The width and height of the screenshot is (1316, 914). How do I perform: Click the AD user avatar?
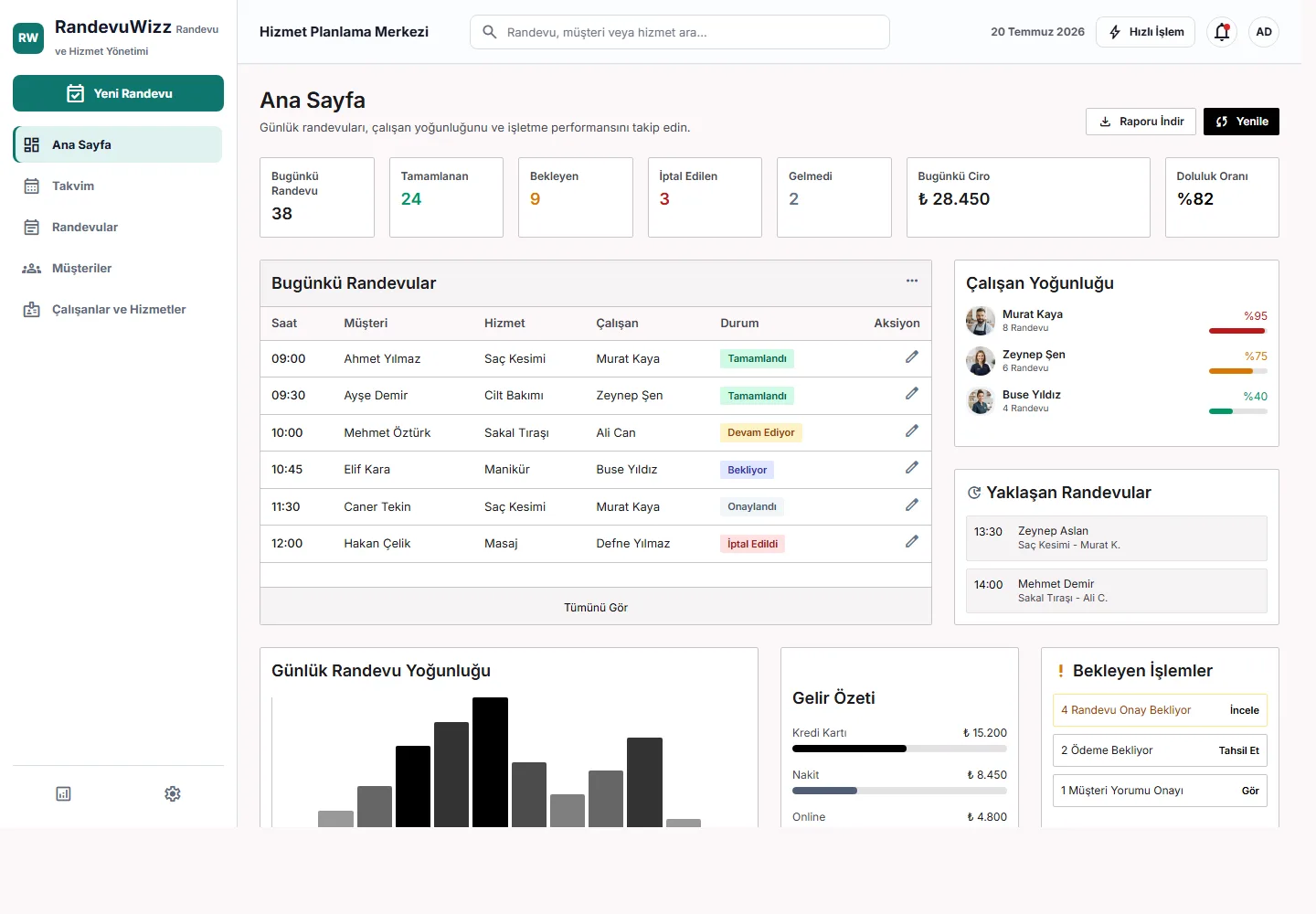tap(1264, 32)
